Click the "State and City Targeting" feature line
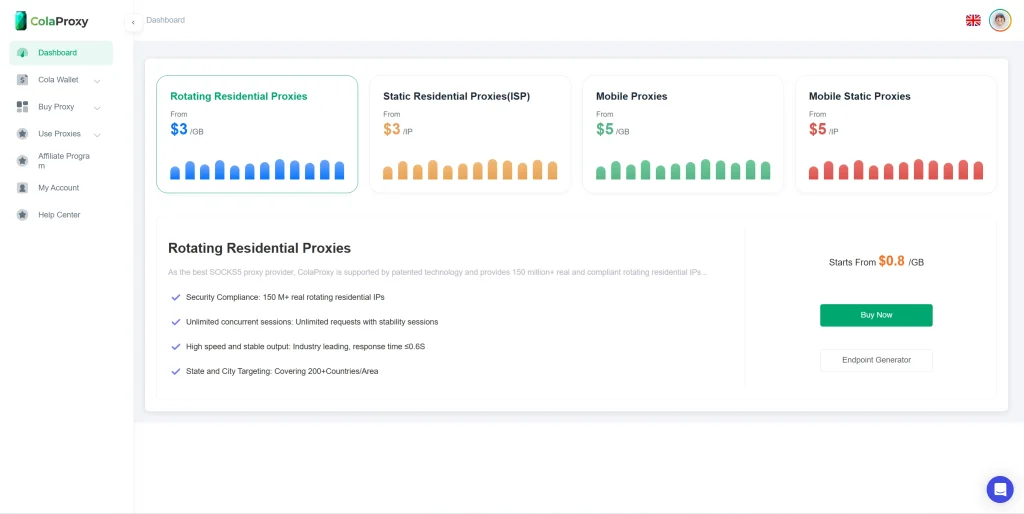This screenshot has height=514, width=1024. 282,372
